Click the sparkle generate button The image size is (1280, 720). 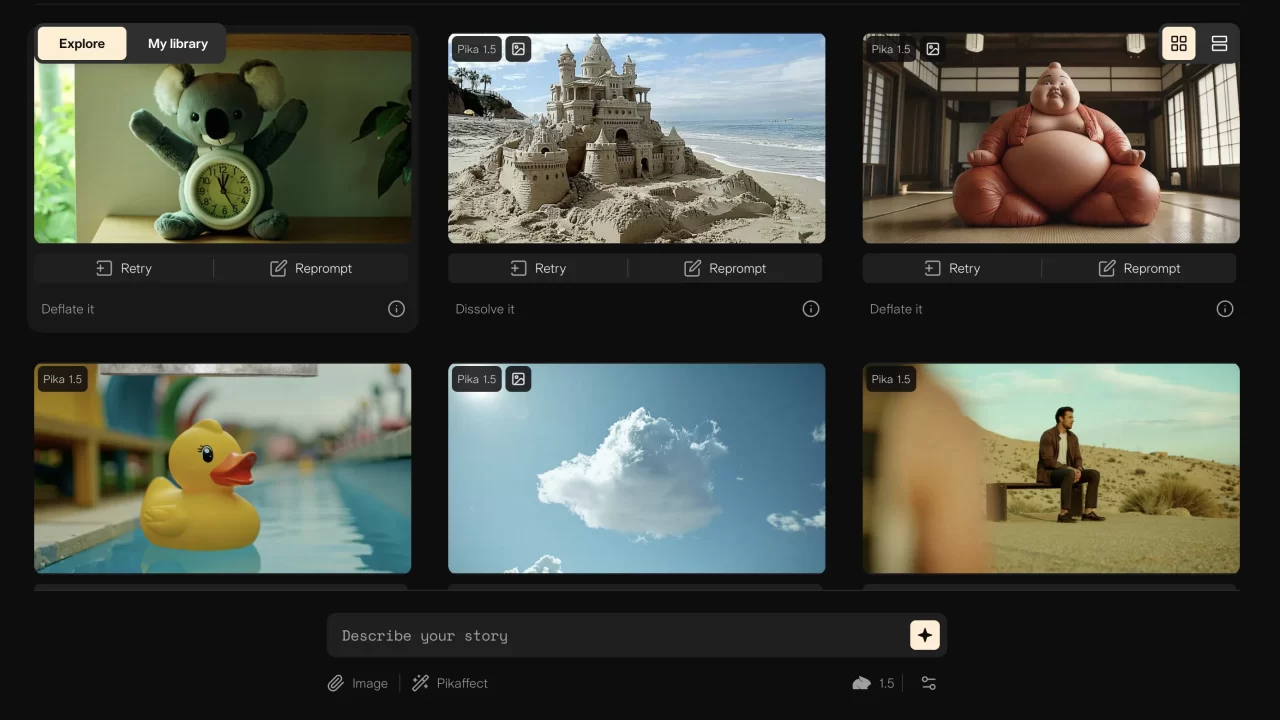[x=924, y=635]
